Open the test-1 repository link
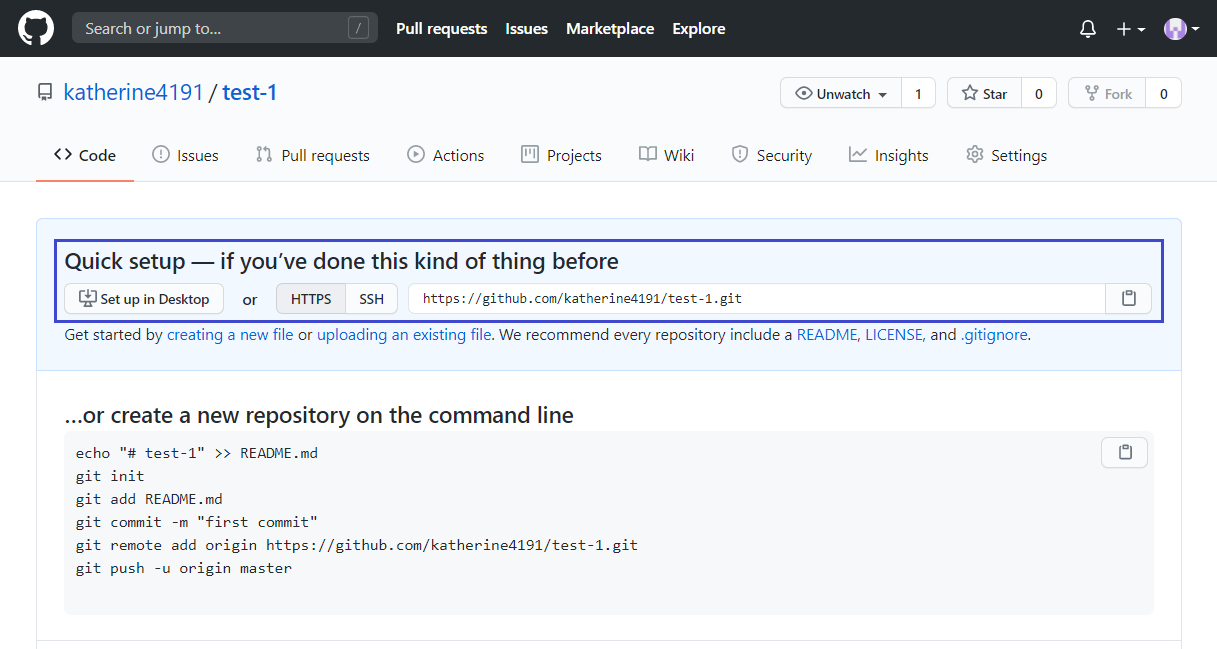The height and width of the screenshot is (649, 1217). pyautogui.click(x=249, y=93)
